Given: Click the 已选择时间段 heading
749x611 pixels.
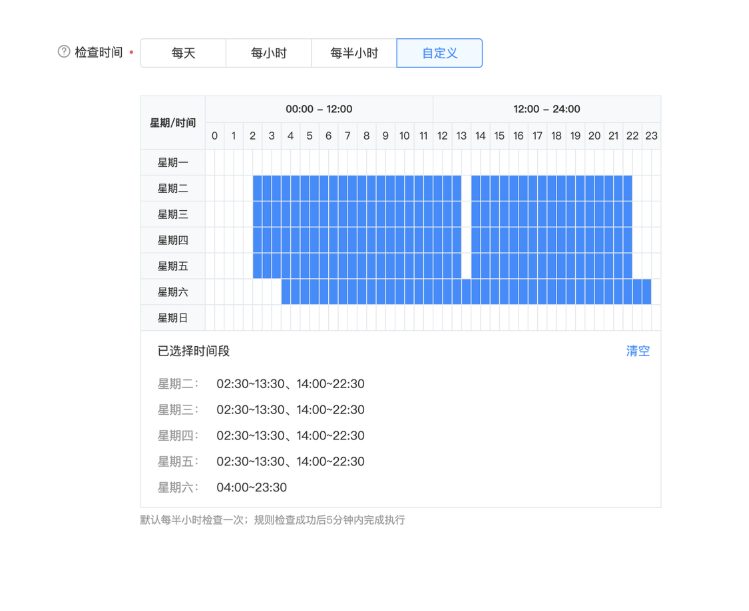Looking at the screenshot, I should pos(193,351).
